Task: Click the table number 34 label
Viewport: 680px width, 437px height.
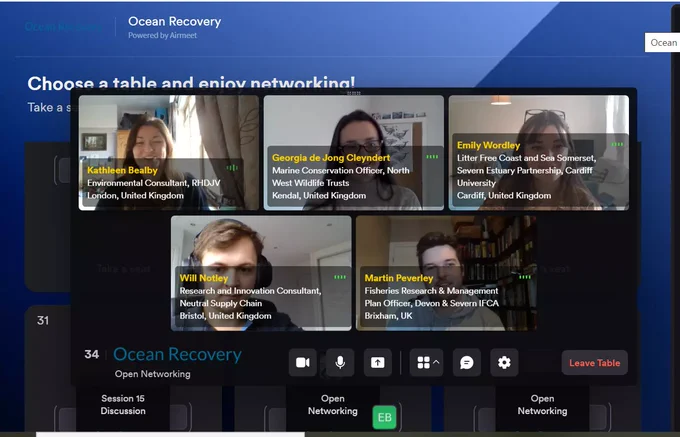Action: pos(92,354)
